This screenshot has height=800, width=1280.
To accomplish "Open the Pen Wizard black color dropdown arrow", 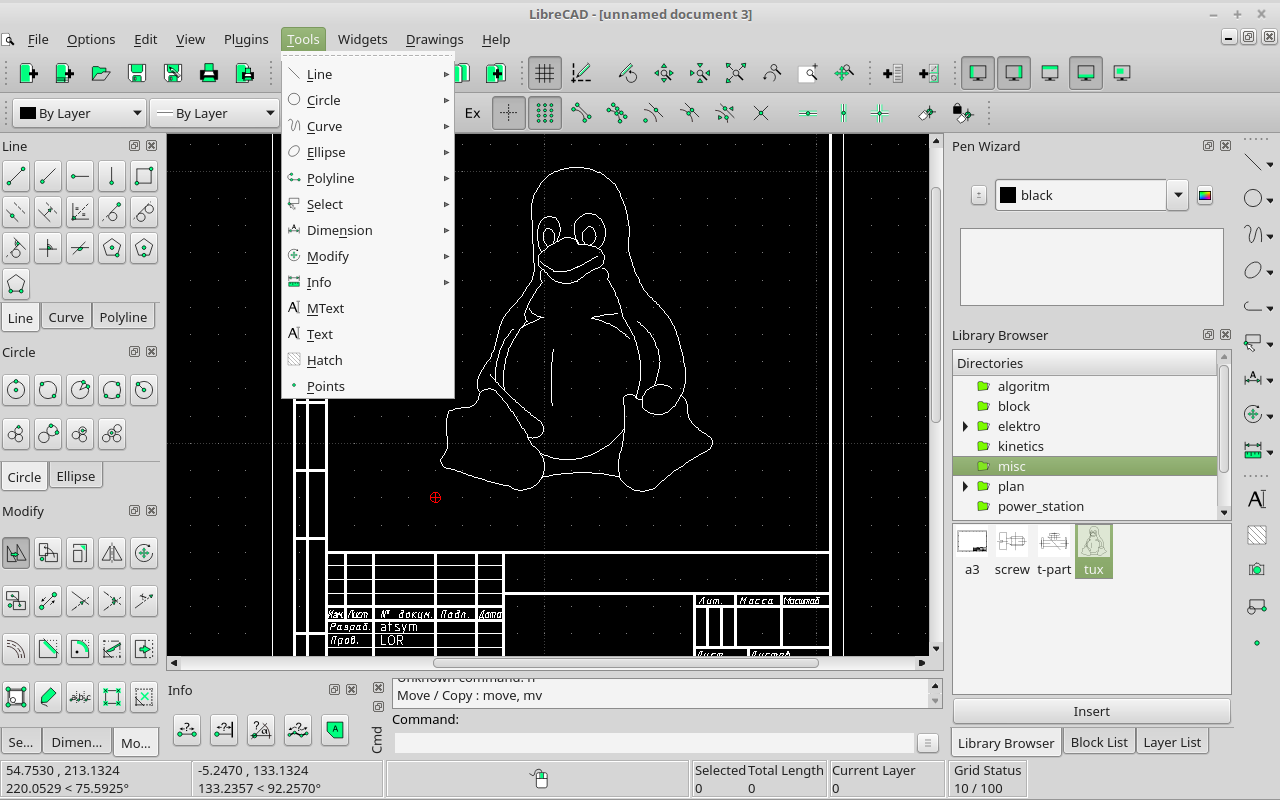I will click(1178, 195).
